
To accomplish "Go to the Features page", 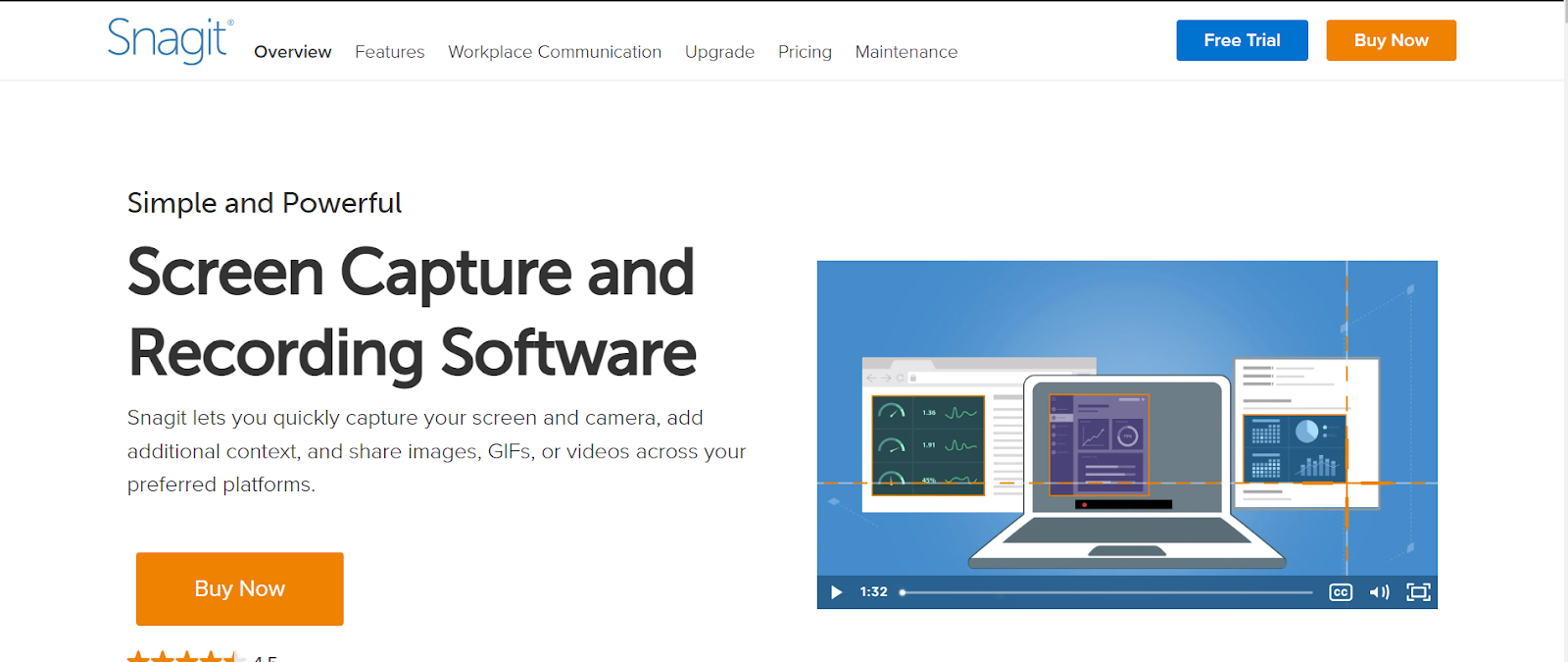I will tap(389, 52).
